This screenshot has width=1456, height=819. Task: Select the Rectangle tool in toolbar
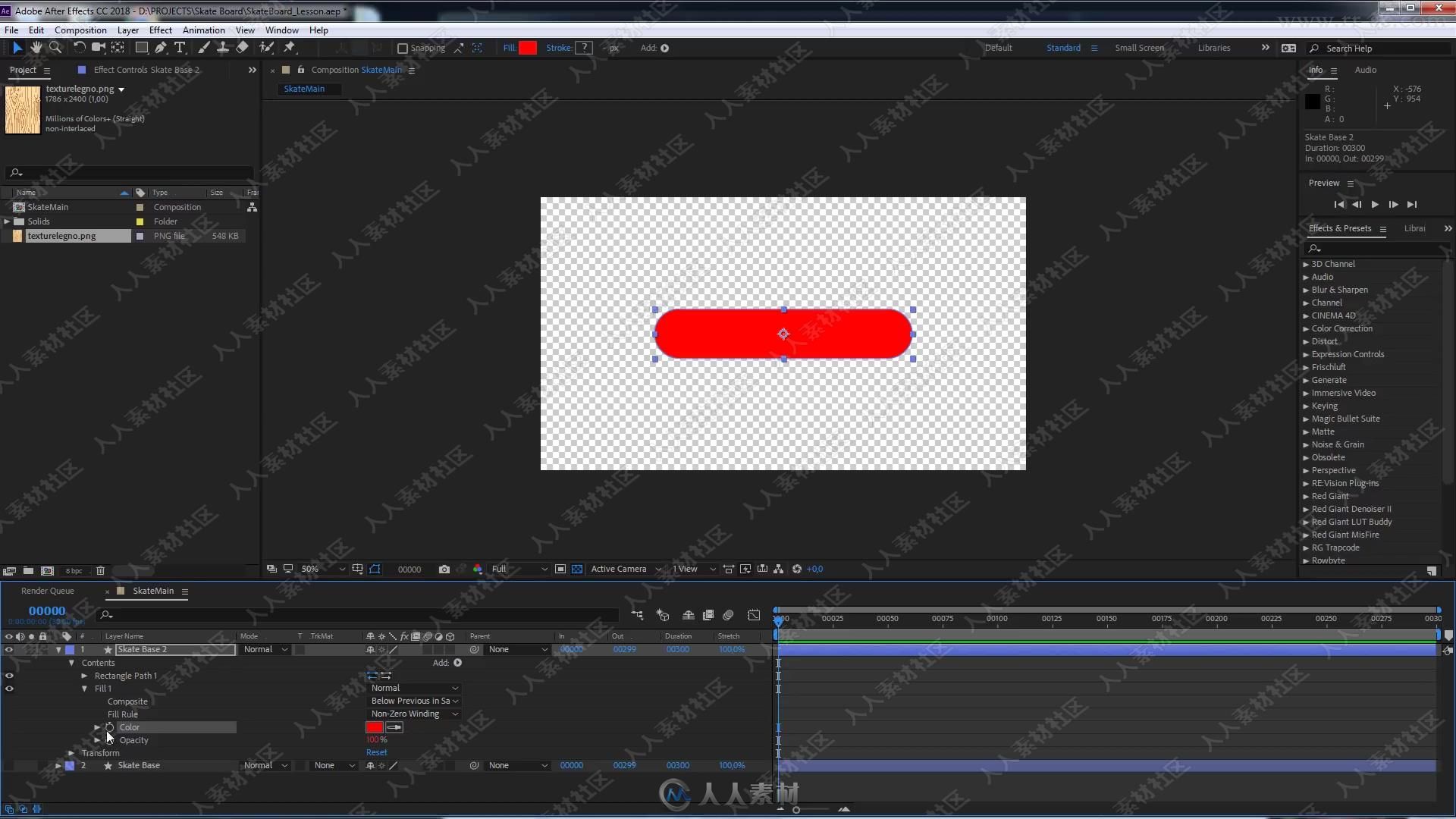point(140,47)
